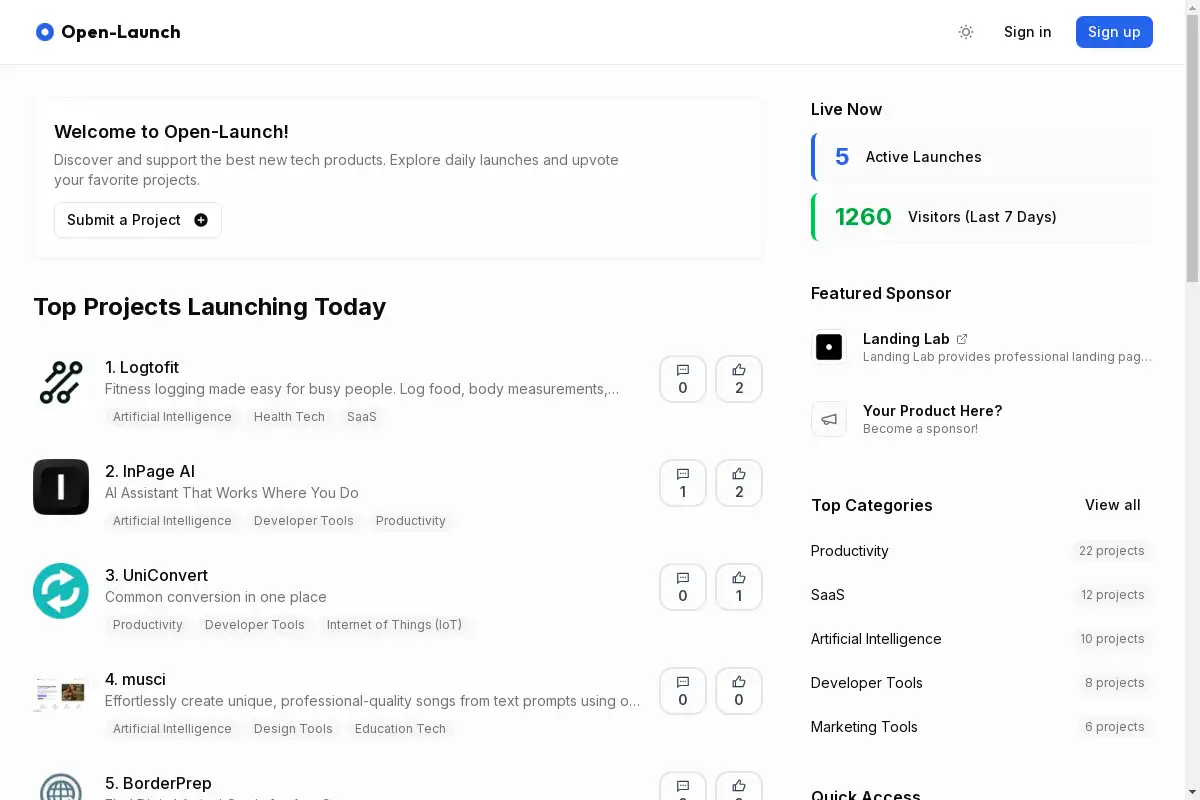Toggle the light/dark theme sun icon
1200x800 pixels.
point(966,32)
